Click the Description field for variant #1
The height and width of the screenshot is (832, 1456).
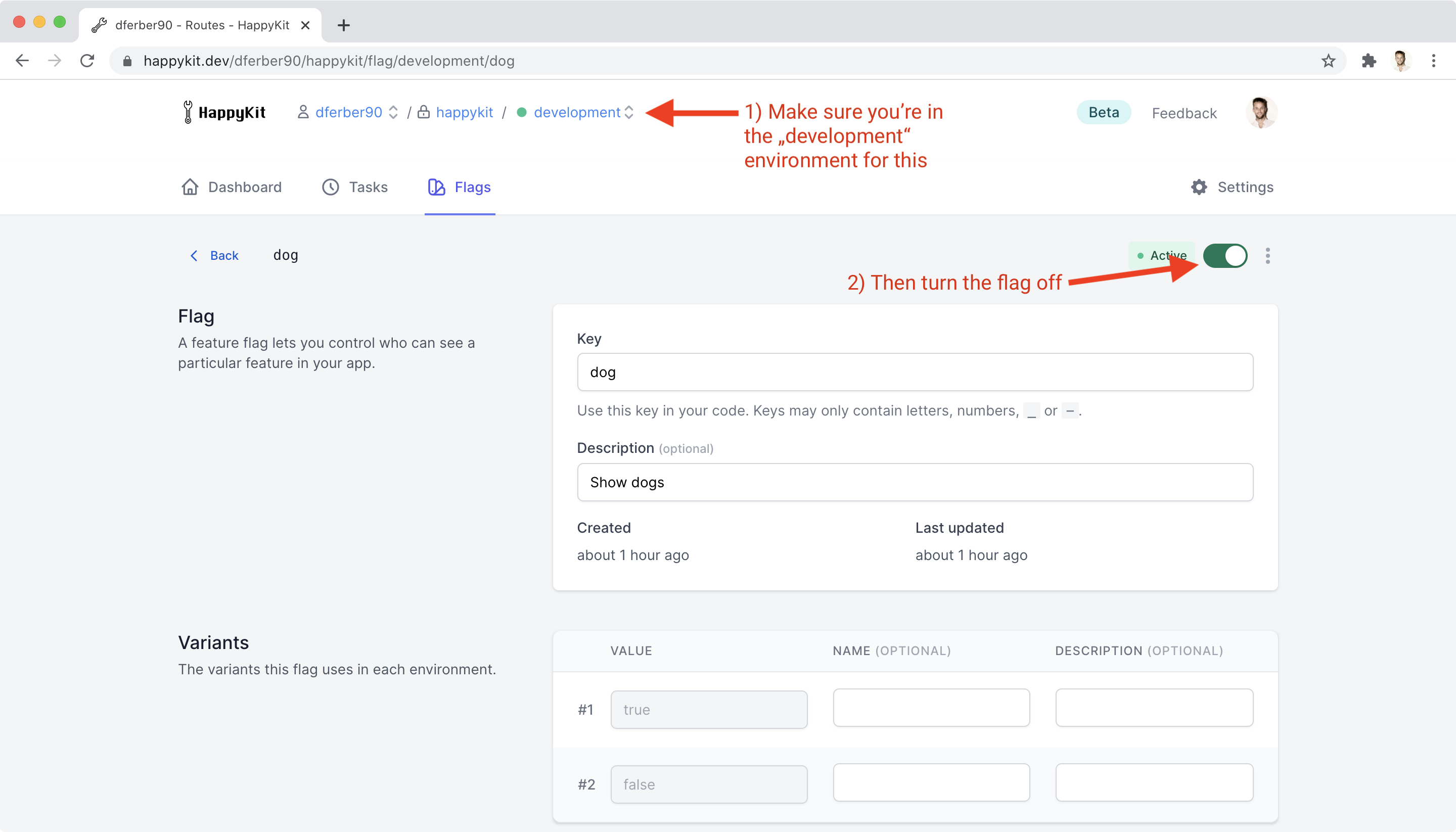point(1154,708)
